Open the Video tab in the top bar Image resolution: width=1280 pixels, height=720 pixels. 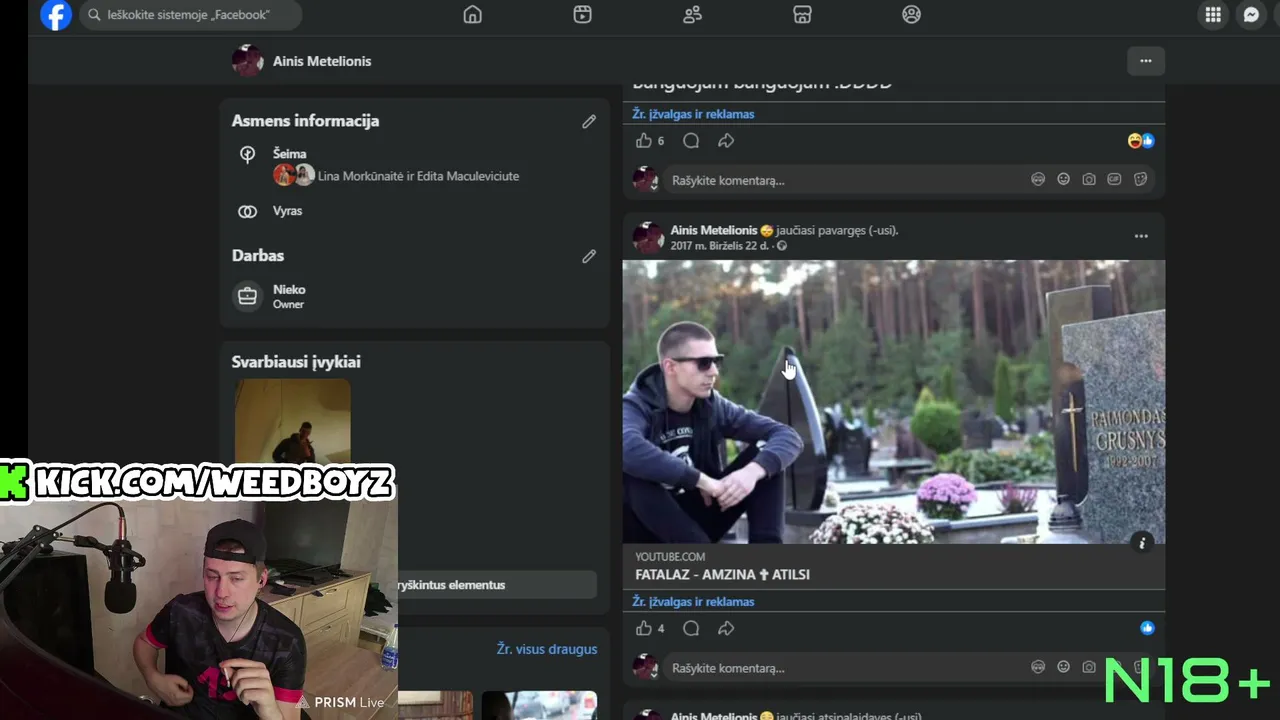(x=583, y=15)
